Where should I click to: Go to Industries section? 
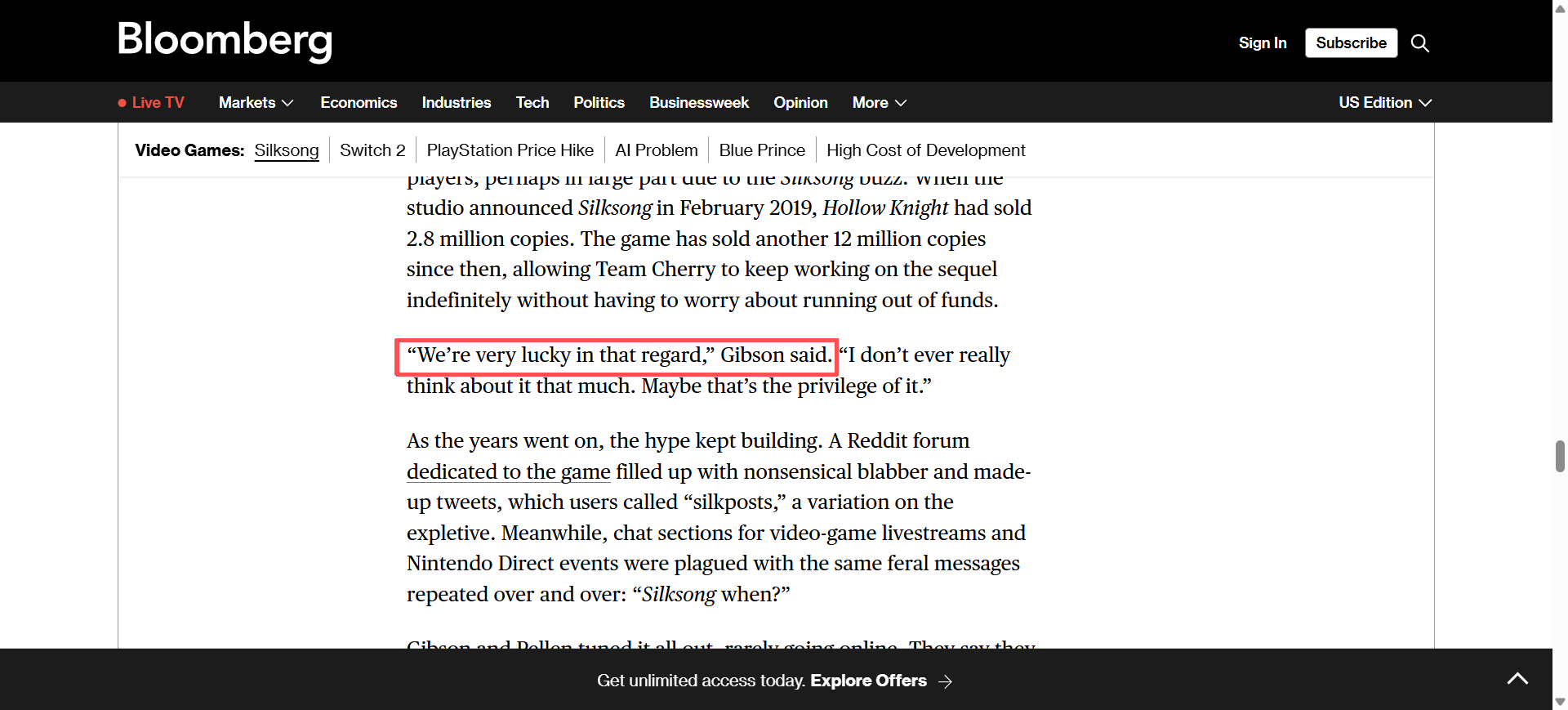pos(457,103)
